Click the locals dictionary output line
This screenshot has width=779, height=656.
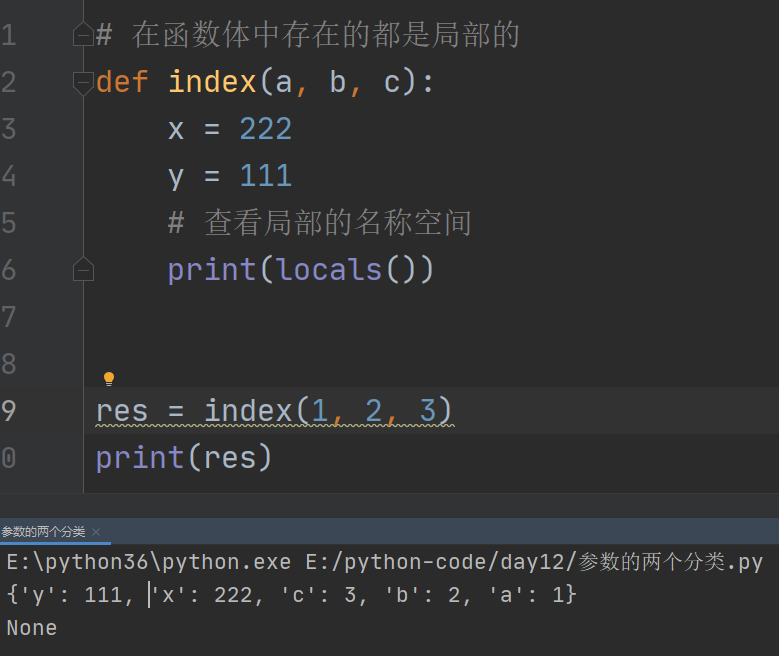click(x=291, y=595)
